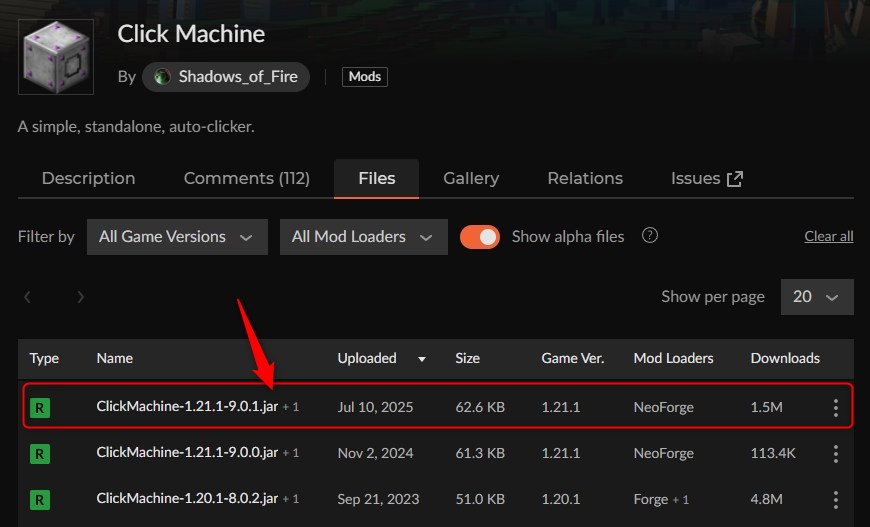Select the Files tab
The image size is (870, 527).
click(x=377, y=178)
